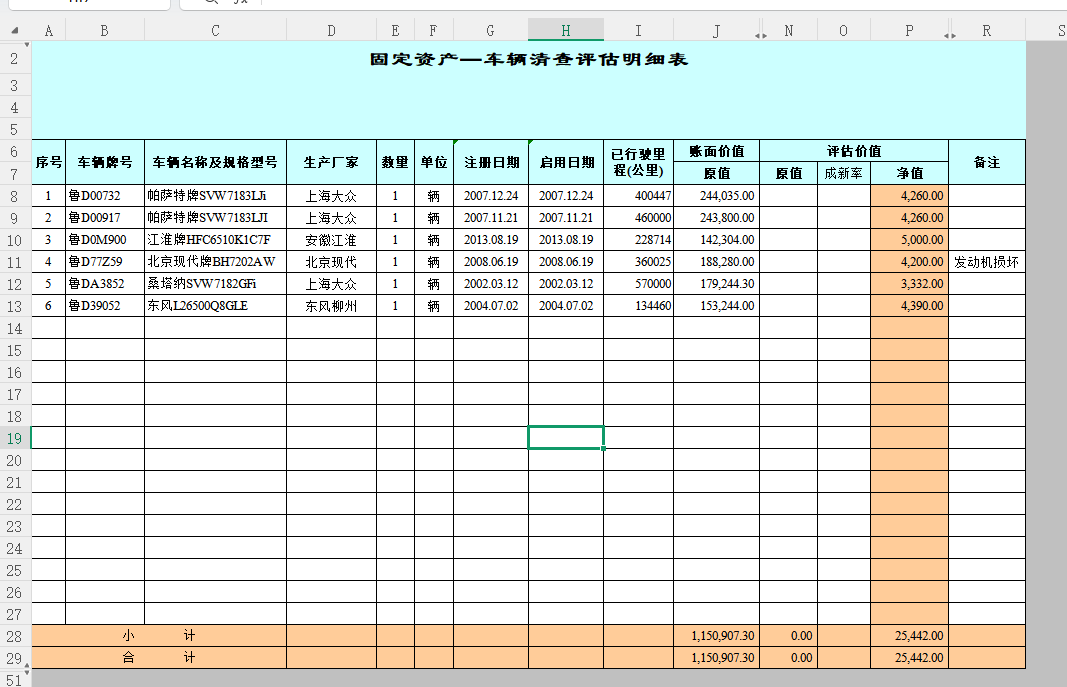The width and height of the screenshot is (1067, 687).
Task: Select row 19 header
Action: [15, 438]
